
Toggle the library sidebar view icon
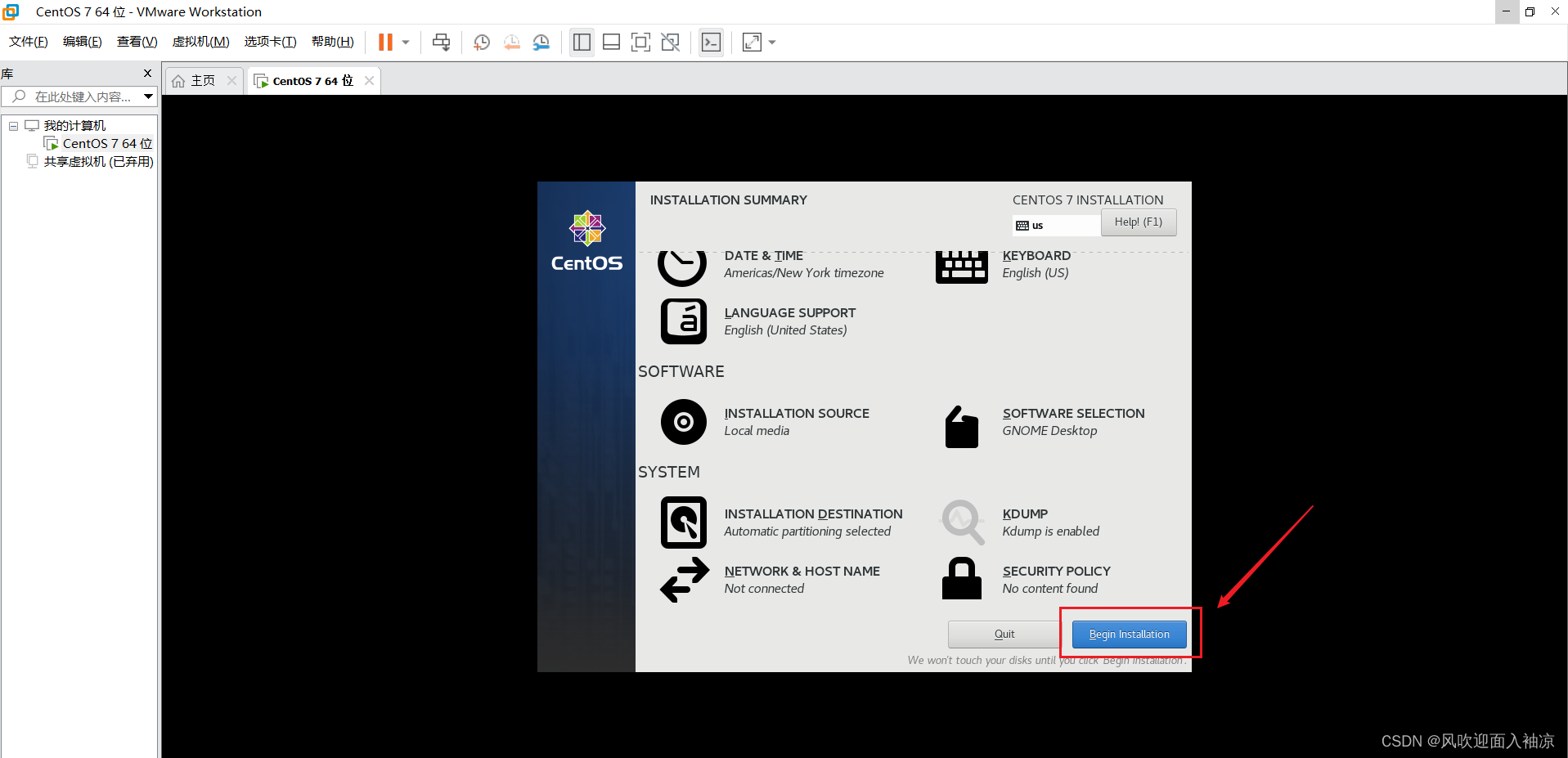click(582, 43)
